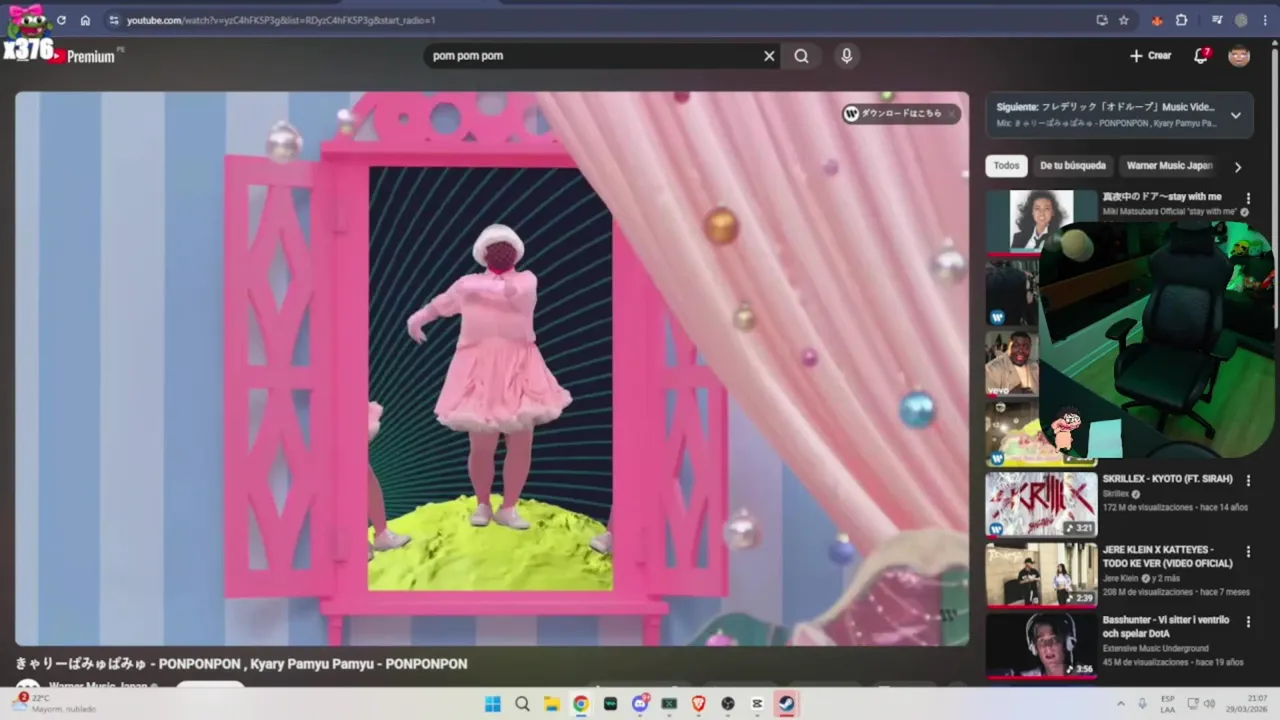
Task: Open JERE KLEIN X KATTEYES video title
Action: tap(1167, 556)
